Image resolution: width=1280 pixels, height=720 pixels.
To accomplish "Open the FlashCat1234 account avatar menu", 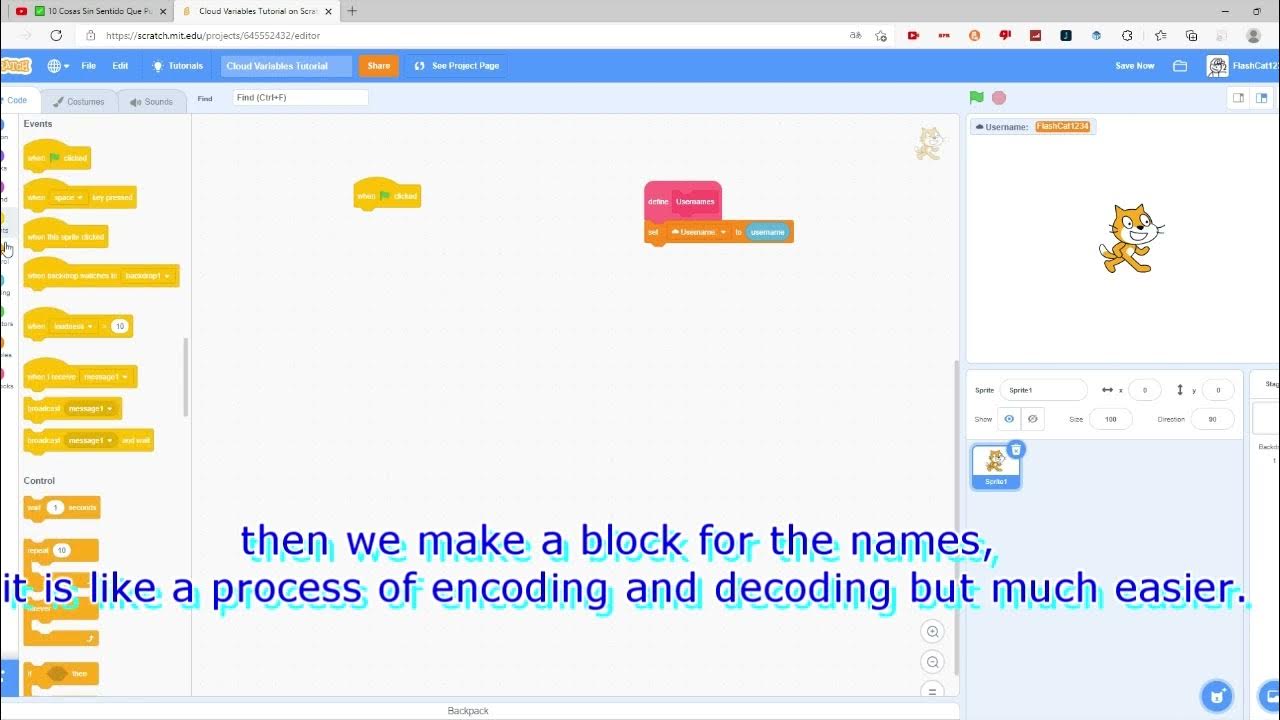I will 1217,66.
